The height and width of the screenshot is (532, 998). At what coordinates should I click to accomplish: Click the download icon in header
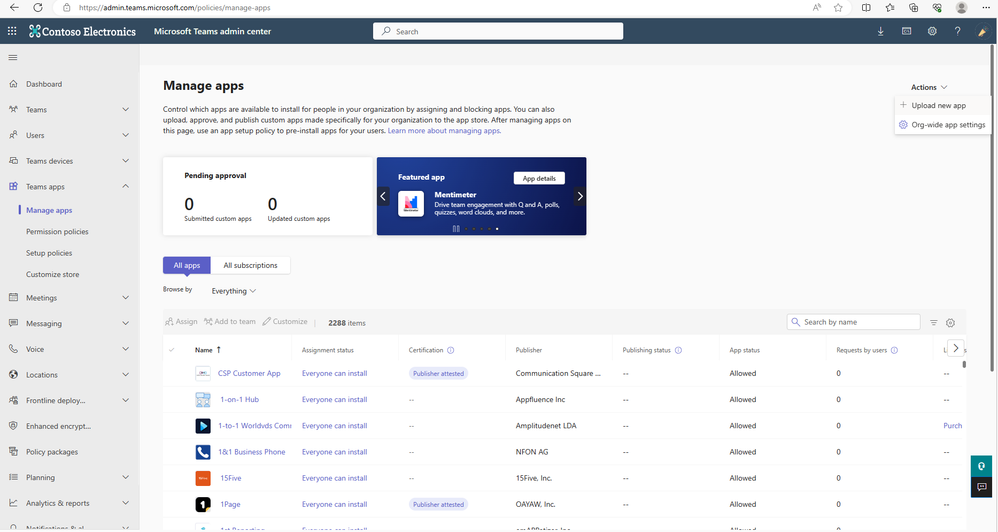pos(880,31)
